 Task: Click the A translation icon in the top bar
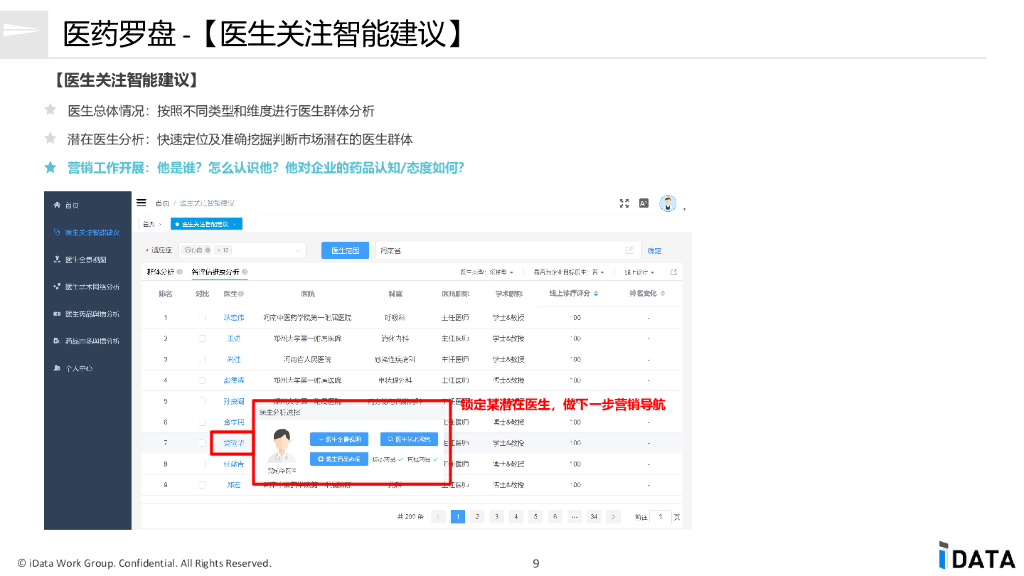coord(644,202)
